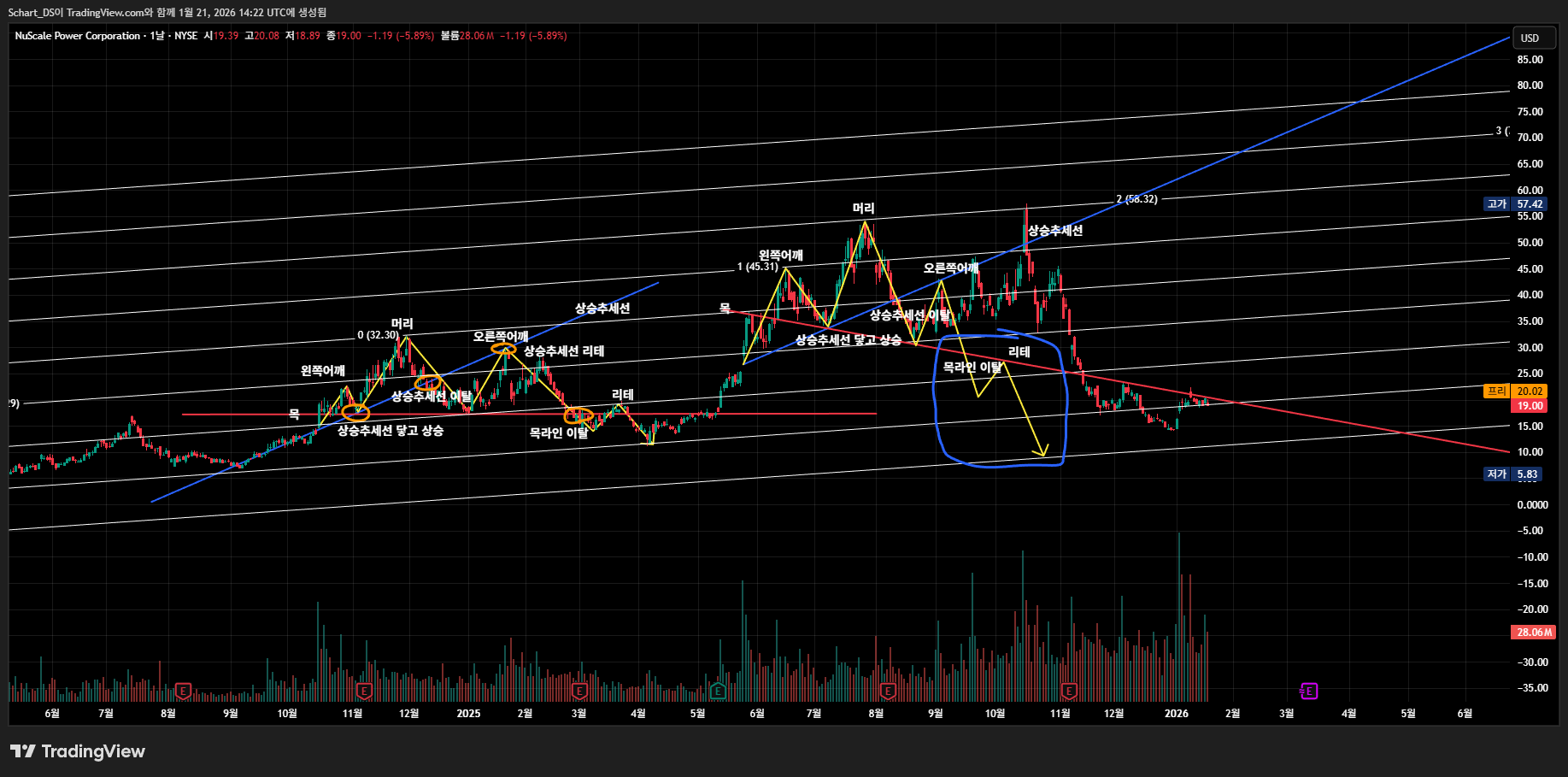
Task: Click the '목라인 이탈' text inside the blue box
Action: pos(972,368)
